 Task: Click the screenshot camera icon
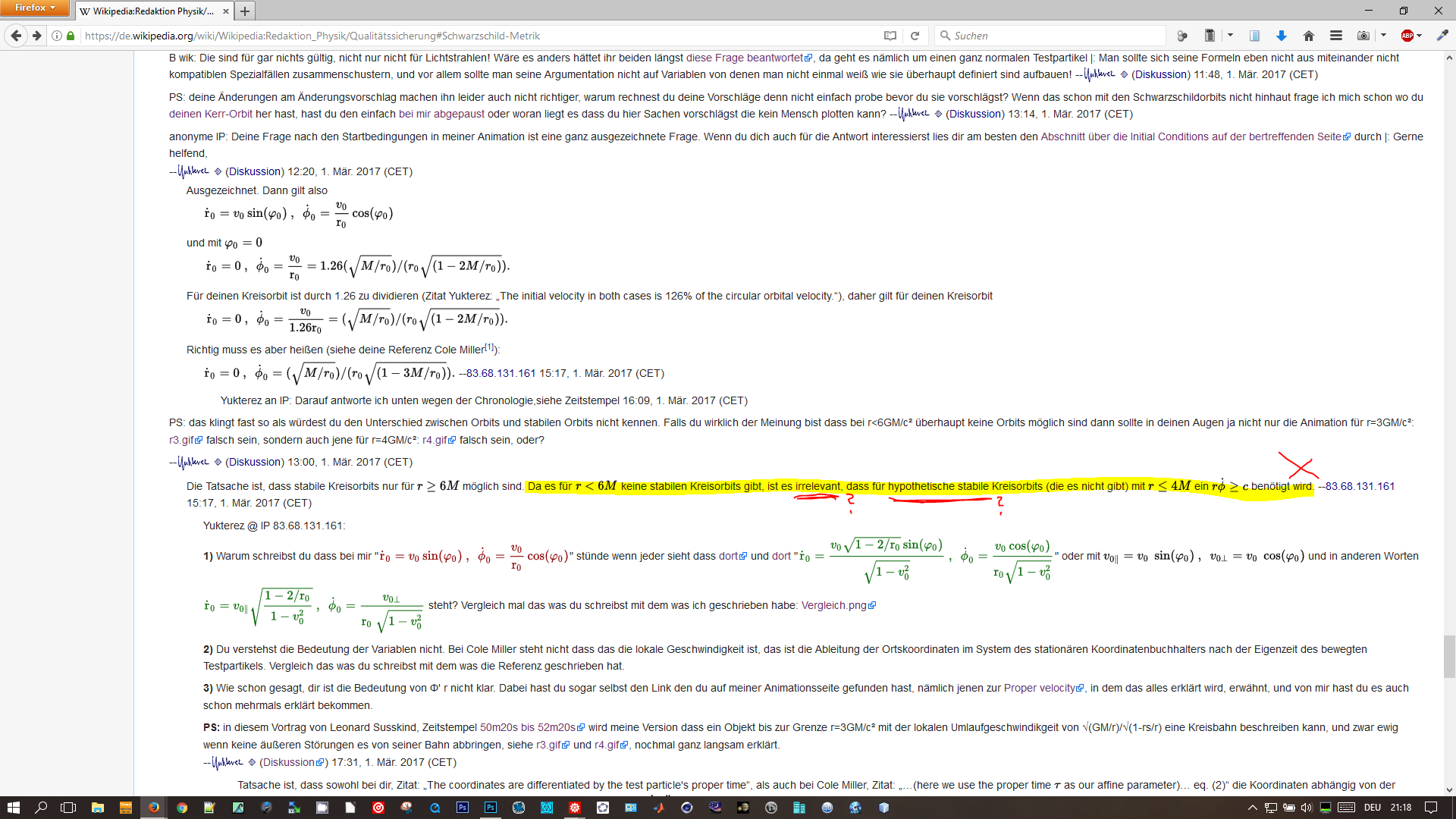point(1363,36)
